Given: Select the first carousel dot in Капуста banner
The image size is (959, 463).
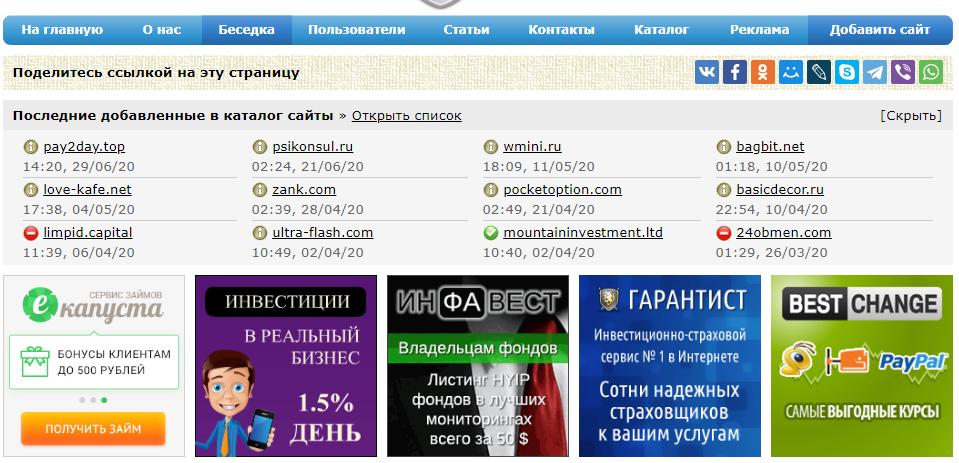Looking at the screenshot, I should (x=81, y=400).
